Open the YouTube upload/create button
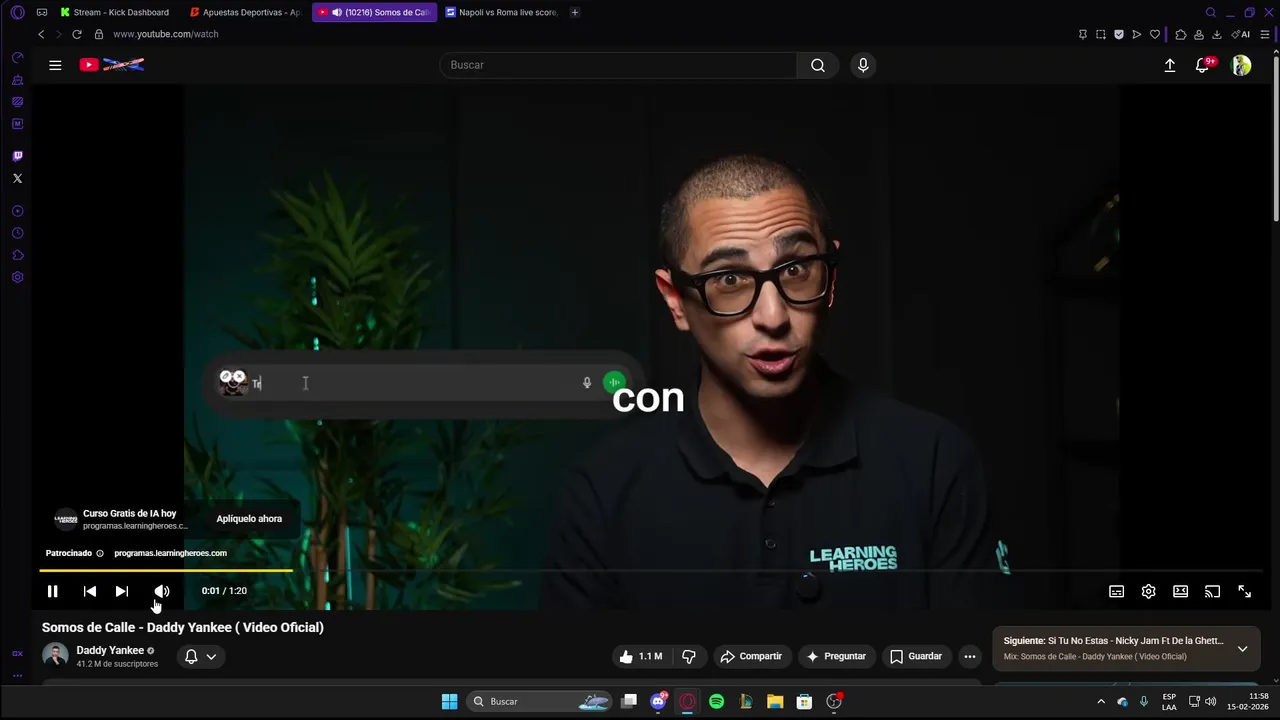 click(x=1170, y=65)
